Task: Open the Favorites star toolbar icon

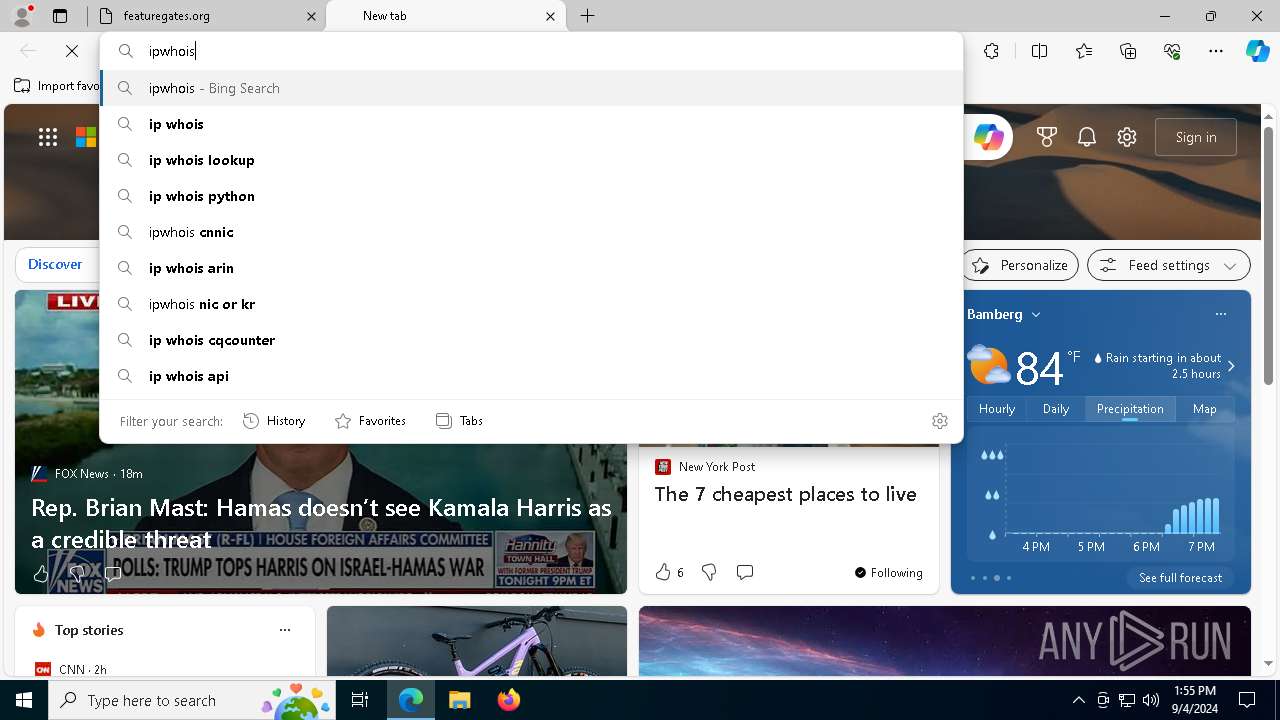Action: pyautogui.click(x=1084, y=51)
